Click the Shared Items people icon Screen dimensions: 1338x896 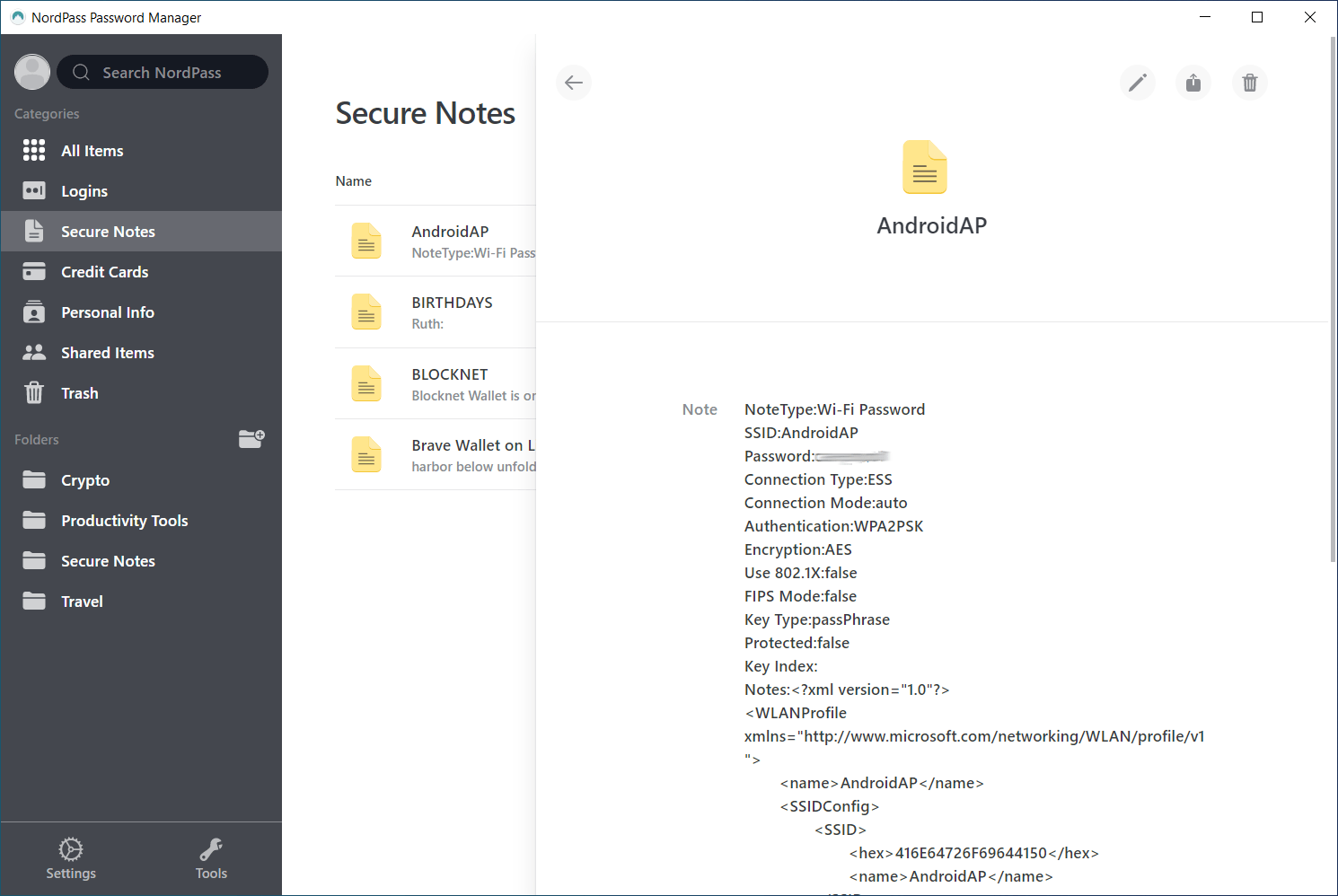point(34,352)
